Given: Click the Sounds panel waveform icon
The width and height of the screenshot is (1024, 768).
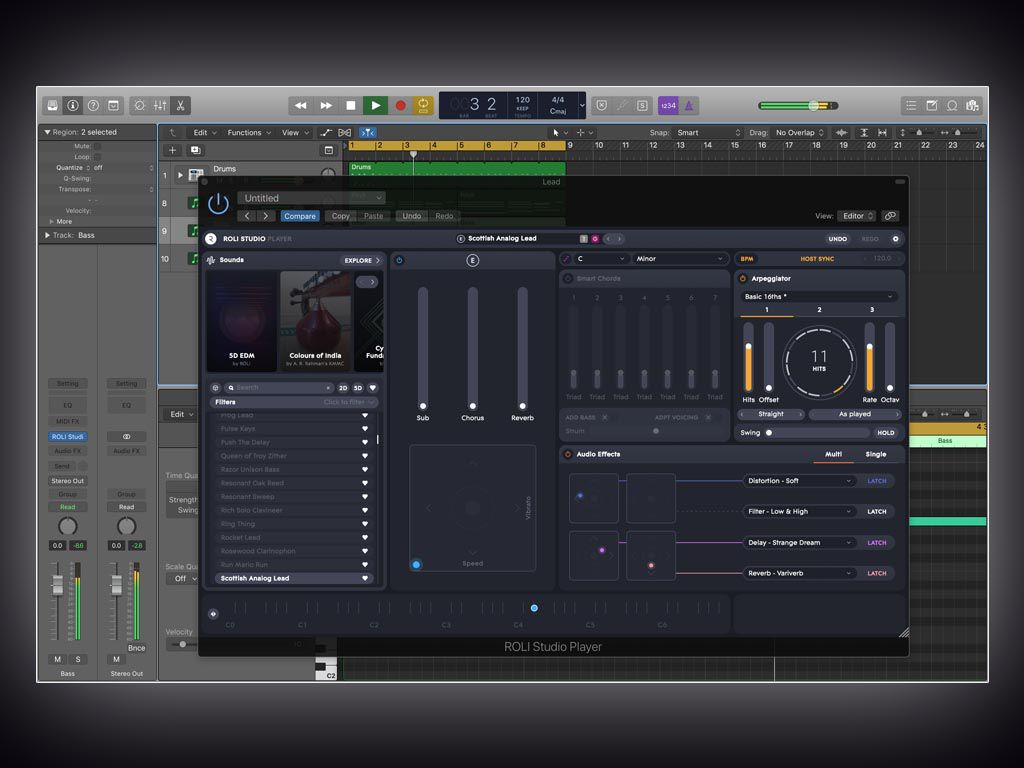Looking at the screenshot, I should coord(211,259).
